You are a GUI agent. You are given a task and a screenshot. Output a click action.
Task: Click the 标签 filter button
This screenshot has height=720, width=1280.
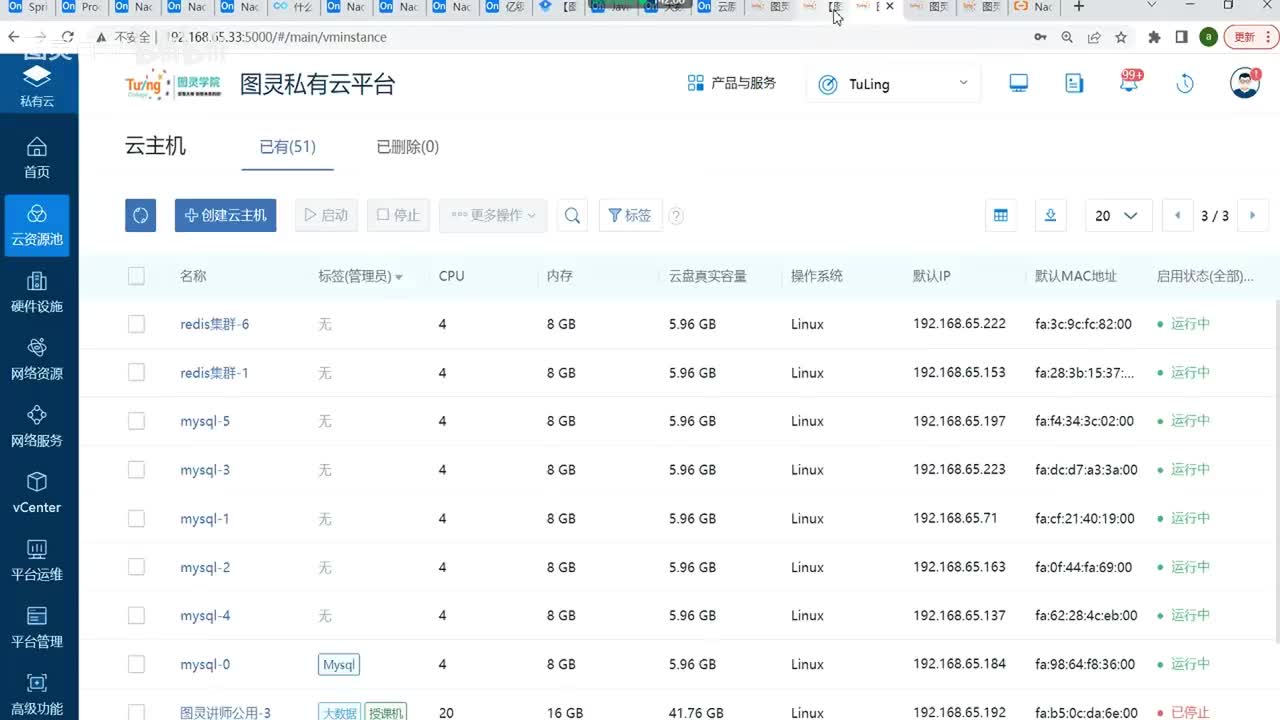click(630, 215)
